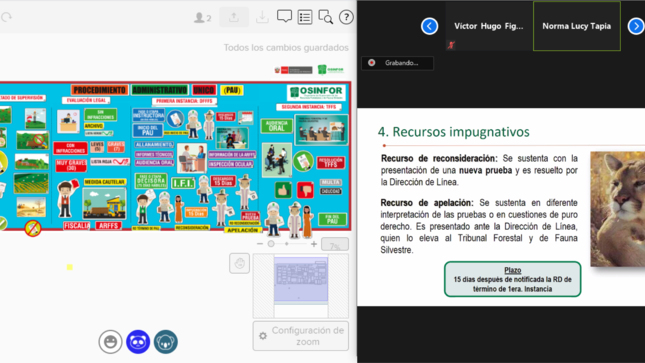
Task: Select the green thumbs-up sticker on the board
Action: (283, 190)
